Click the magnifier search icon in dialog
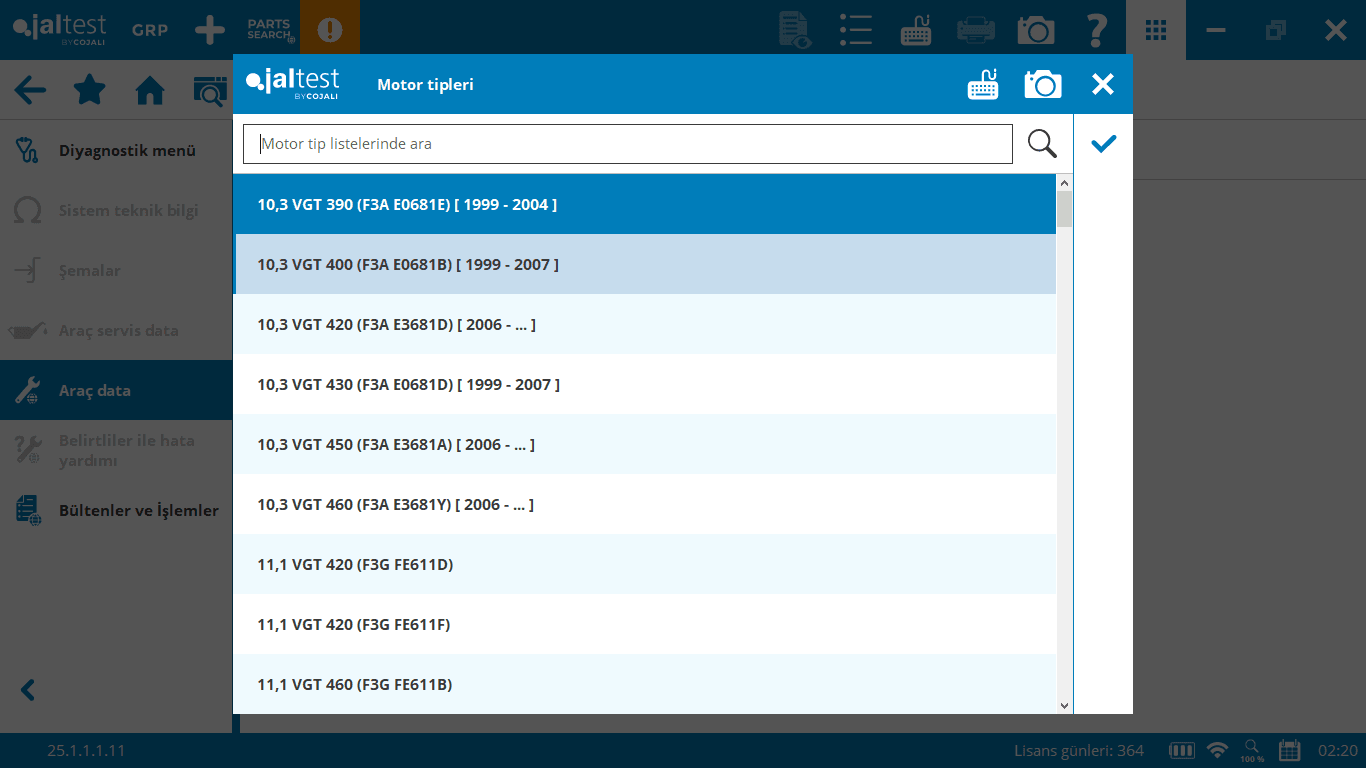The height and width of the screenshot is (768, 1366). [1042, 144]
